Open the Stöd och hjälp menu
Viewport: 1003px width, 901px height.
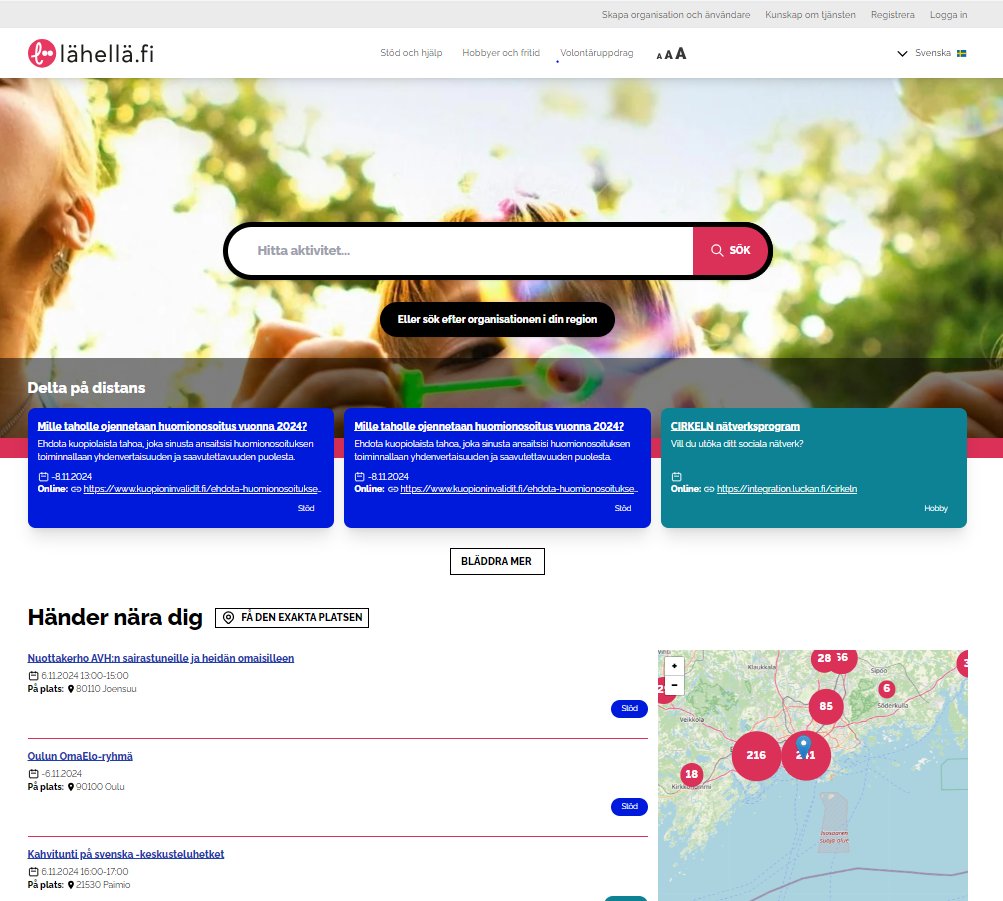click(x=411, y=53)
